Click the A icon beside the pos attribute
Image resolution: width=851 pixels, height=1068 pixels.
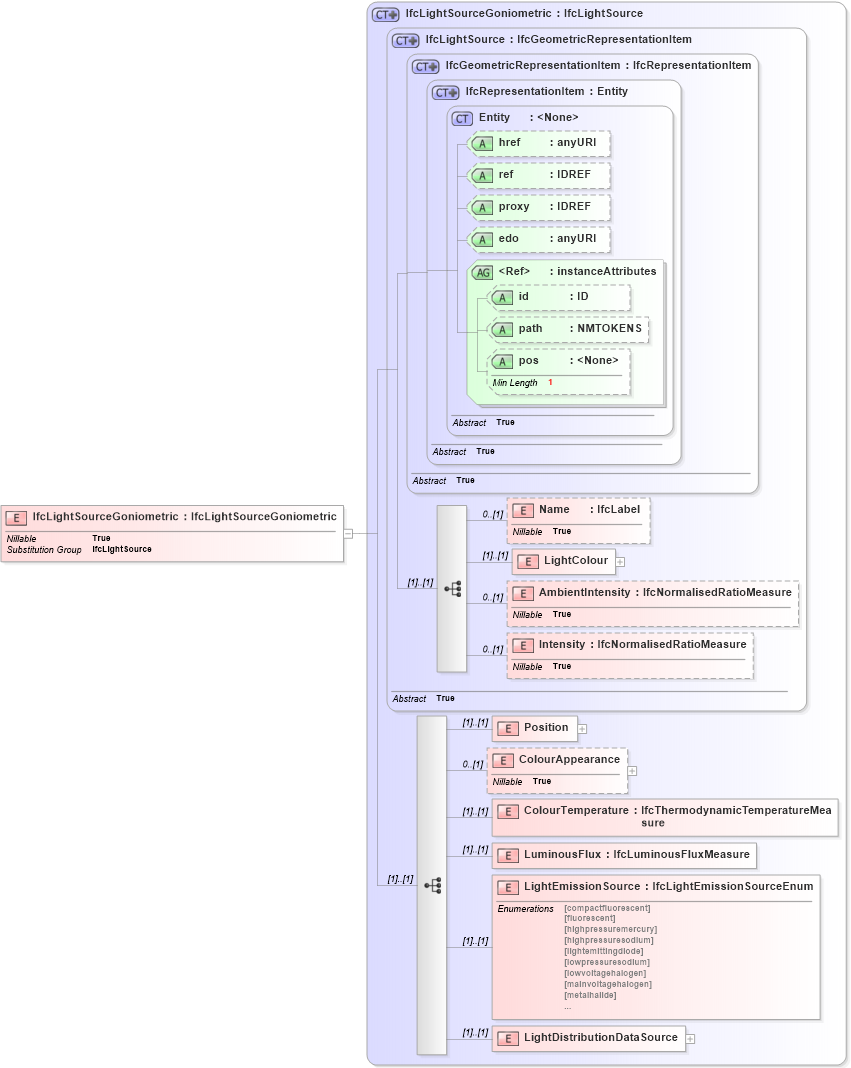click(x=504, y=361)
